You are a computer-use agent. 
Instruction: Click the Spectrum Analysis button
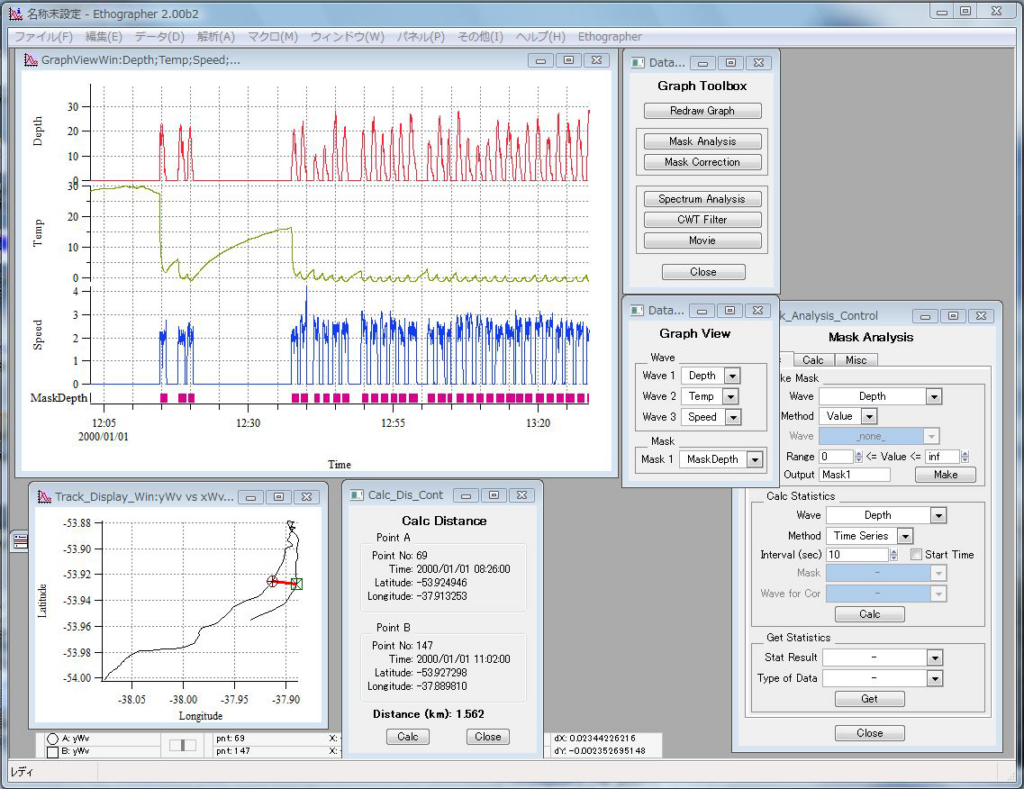[702, 199]
